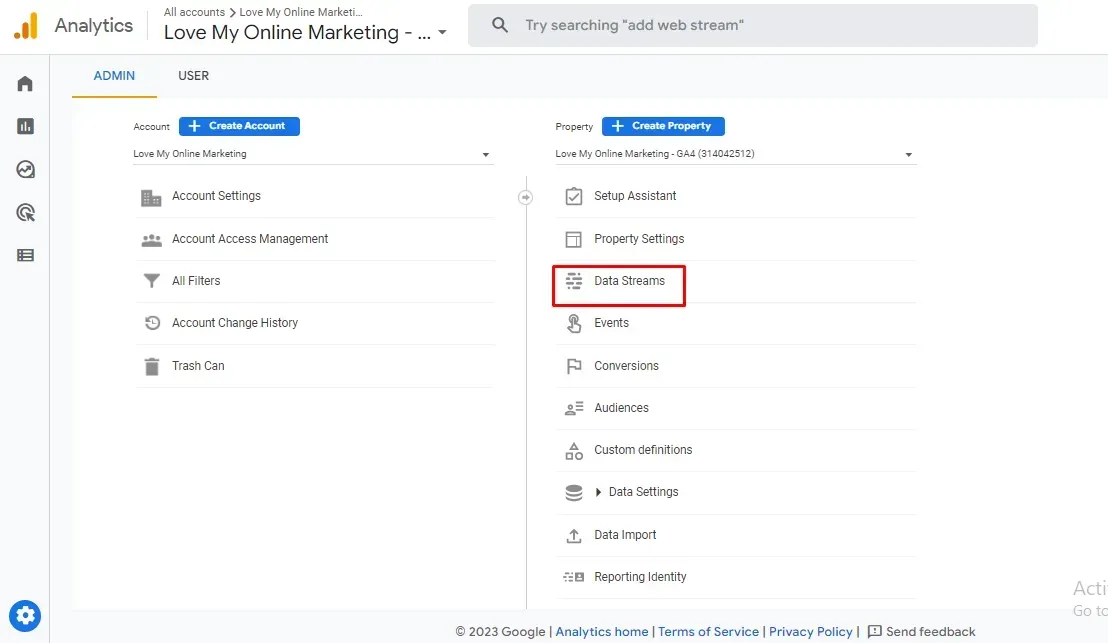Expand the Data Settings triangle
The height and width of the screenshot is (643, 1108).
click(598, 492)
